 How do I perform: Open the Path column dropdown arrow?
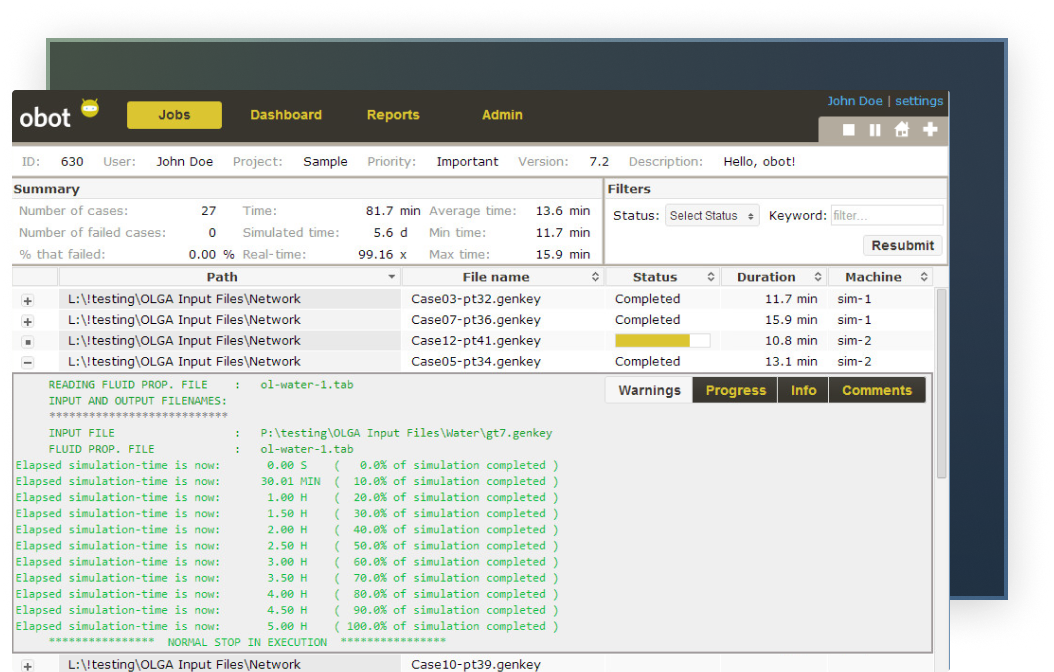[x=392, y=278]
